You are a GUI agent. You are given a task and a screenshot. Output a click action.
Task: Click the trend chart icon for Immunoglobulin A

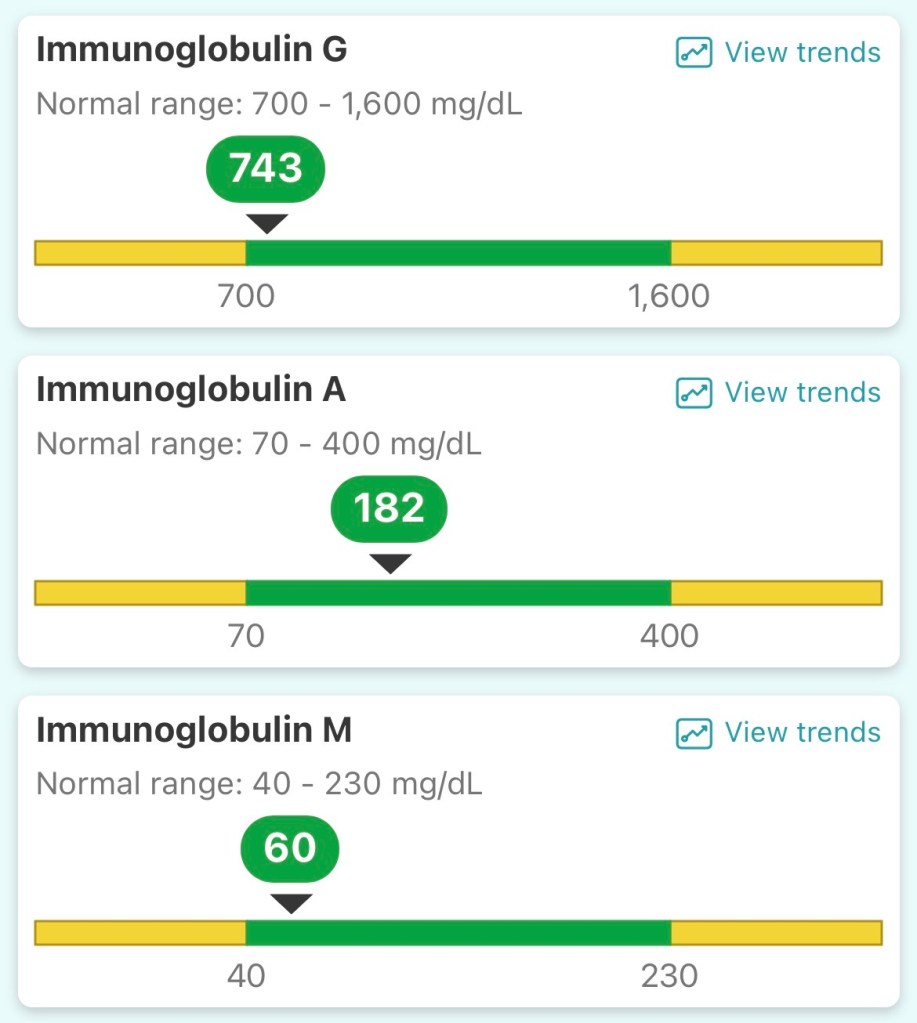pos(692,392)
